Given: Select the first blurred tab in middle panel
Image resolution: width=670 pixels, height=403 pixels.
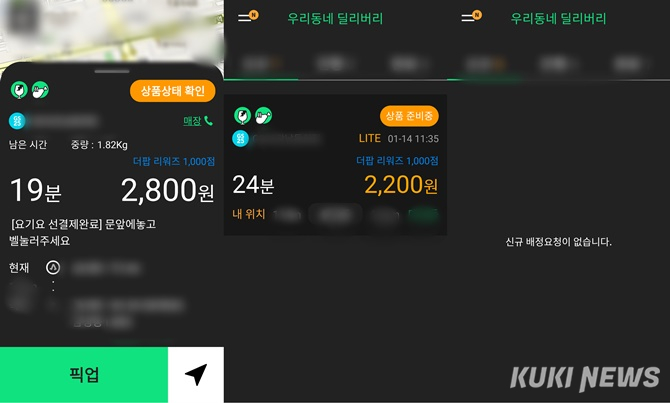Looking at the screenshot, I should coord(261,64).
